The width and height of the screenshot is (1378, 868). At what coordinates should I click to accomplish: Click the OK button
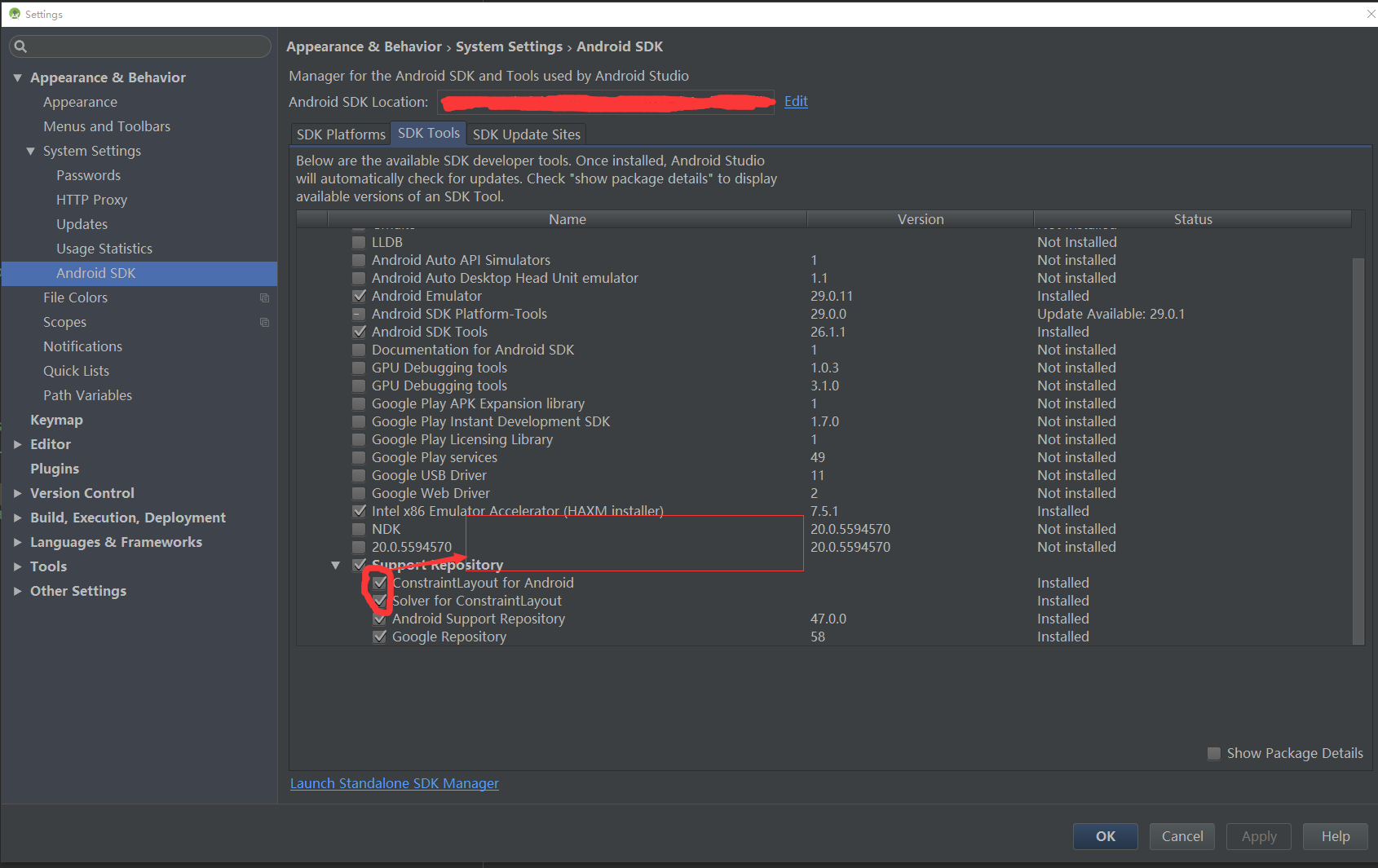point(1106,836)
